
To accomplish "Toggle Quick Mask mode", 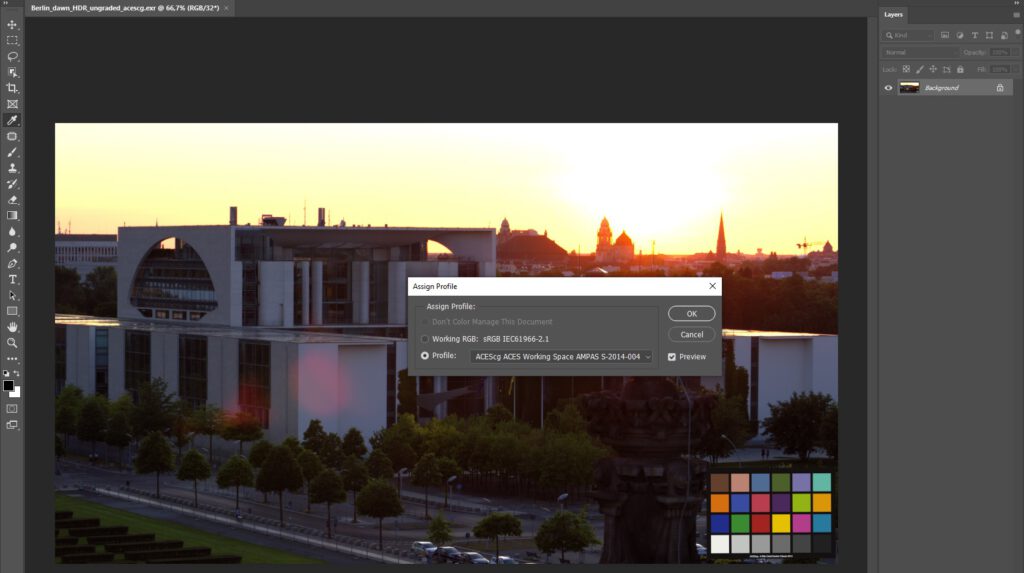I will click(x=12, y=408).
